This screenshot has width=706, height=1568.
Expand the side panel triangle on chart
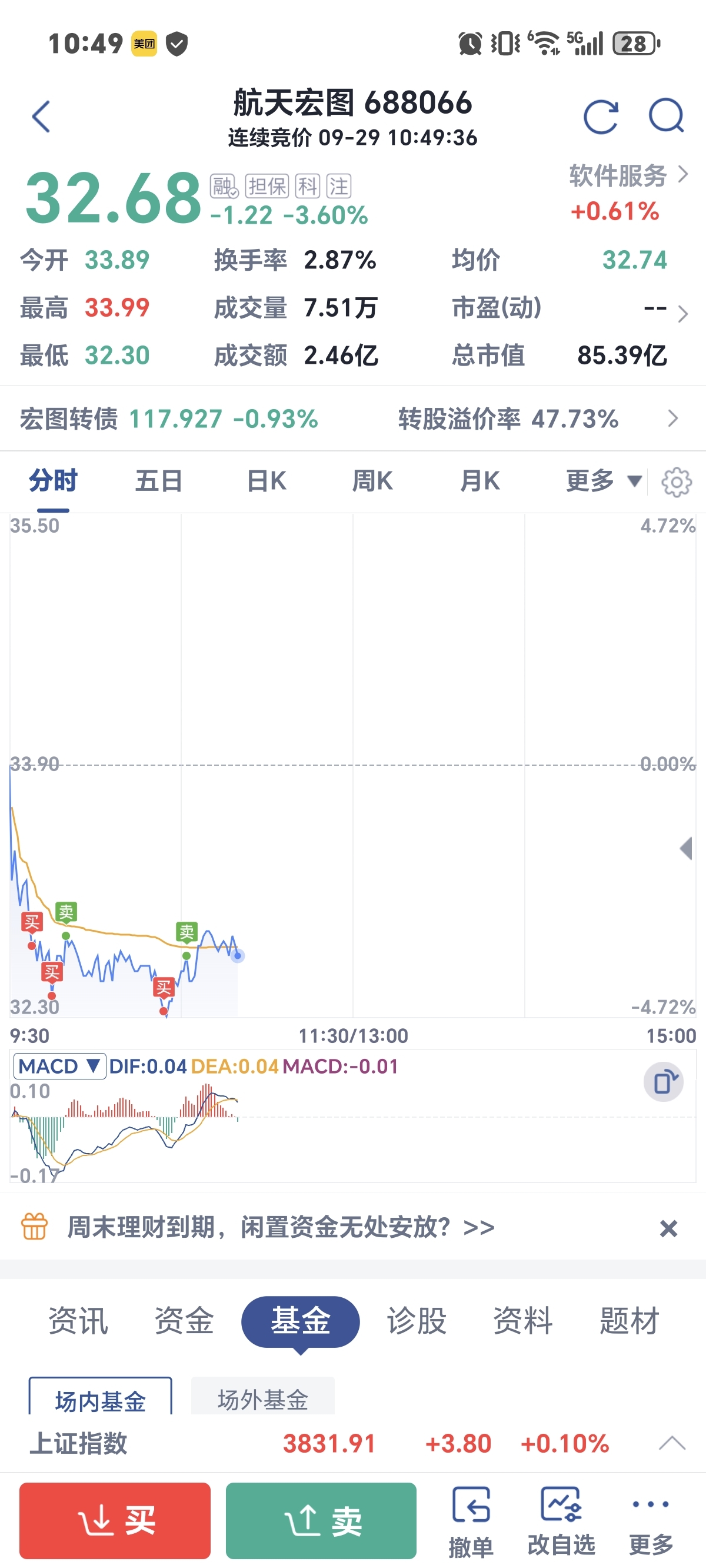[686, 848]
